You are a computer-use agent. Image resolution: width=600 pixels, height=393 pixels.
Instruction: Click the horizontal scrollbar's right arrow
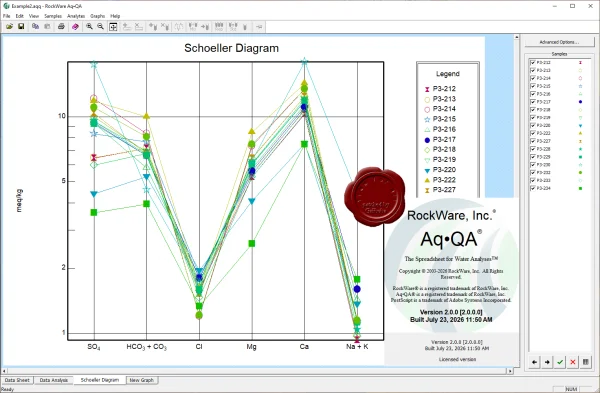pos(510,371)
